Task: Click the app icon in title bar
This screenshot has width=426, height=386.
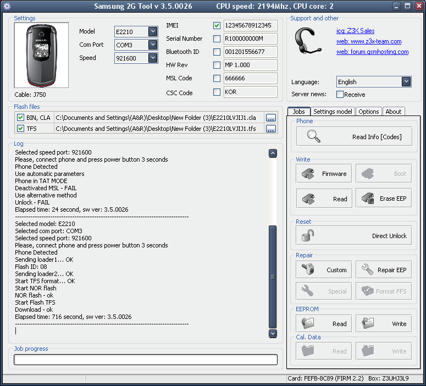Action: tap(7, 6)
